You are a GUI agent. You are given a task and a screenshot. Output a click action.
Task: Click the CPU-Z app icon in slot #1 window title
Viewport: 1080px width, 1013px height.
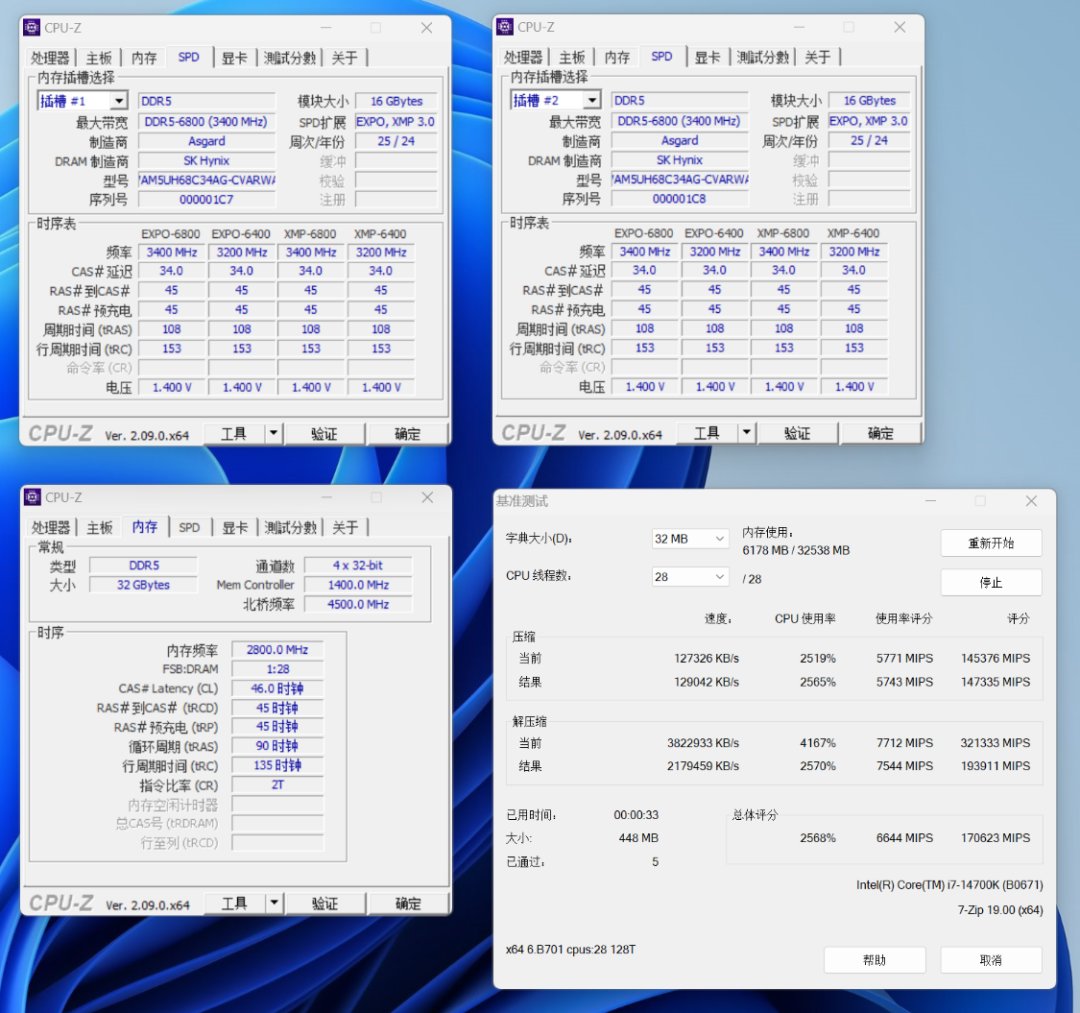[x=32, y=28]
